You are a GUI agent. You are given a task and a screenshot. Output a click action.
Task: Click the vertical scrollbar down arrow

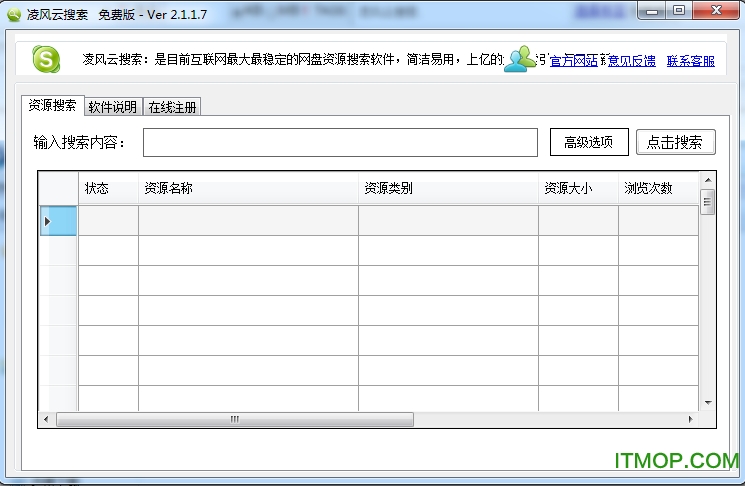click(707, 402)
